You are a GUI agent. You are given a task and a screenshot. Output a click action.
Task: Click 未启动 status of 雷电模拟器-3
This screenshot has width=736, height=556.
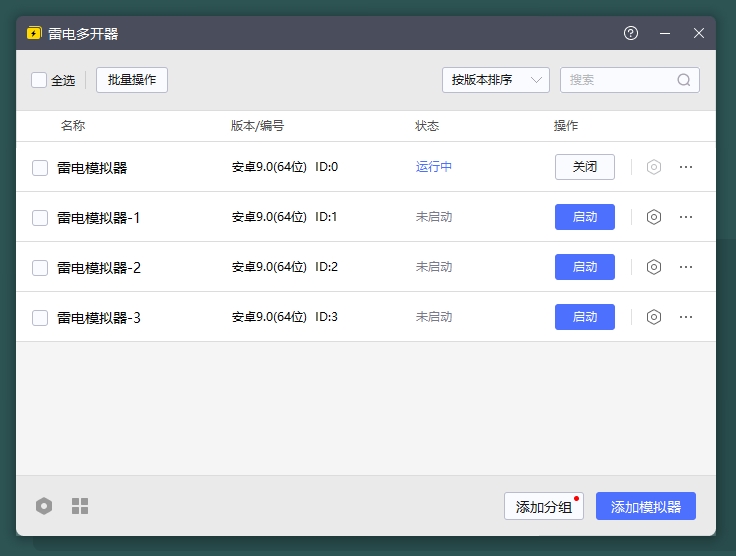click(434, 317)
